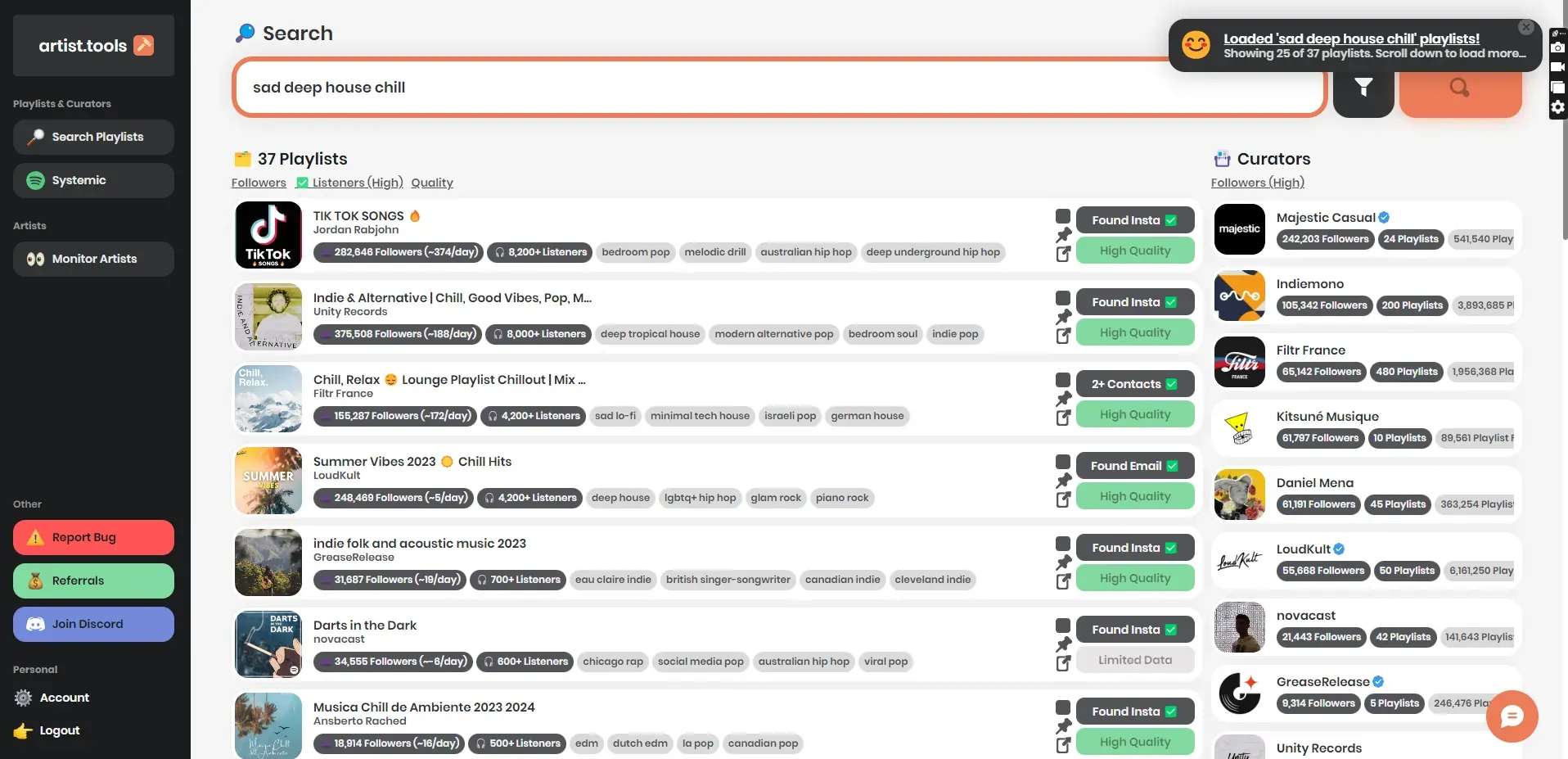The height and width of the screenshot is (759, 1568).
Task: Click the Join Discord button
Action: tap(94, 624)
